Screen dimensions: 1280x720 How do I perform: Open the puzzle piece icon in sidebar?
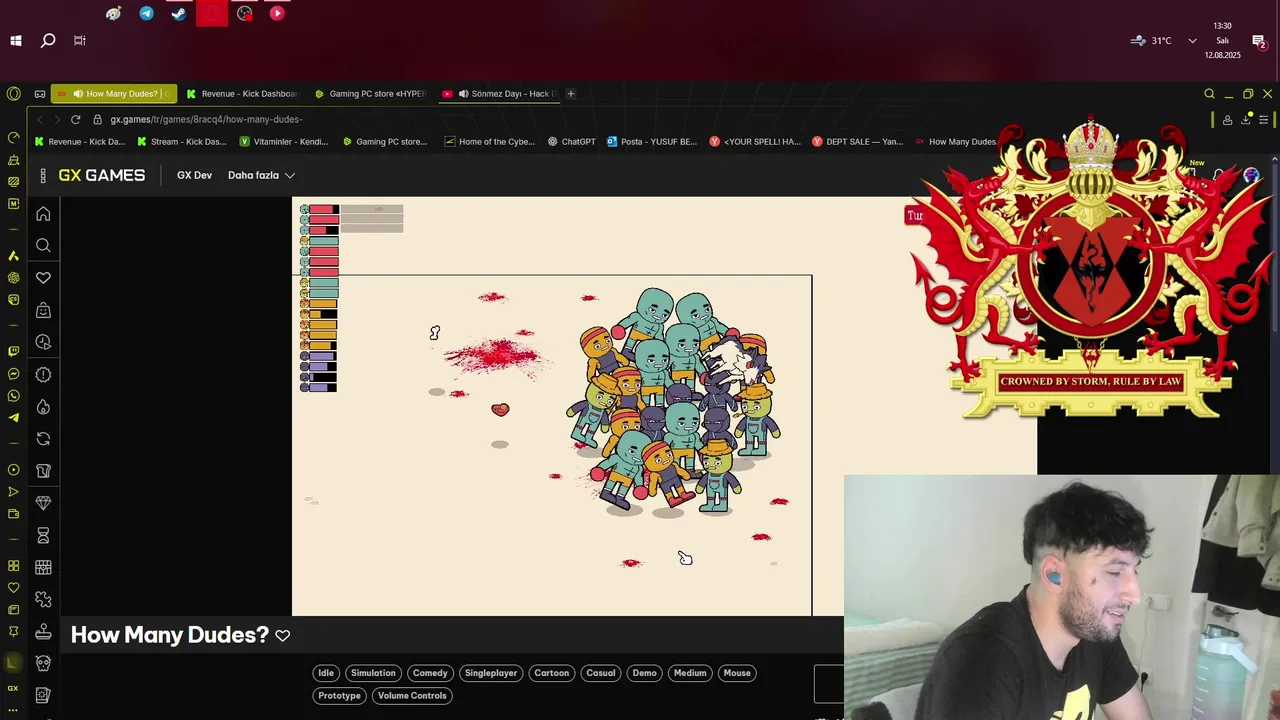tap(43, 599)
